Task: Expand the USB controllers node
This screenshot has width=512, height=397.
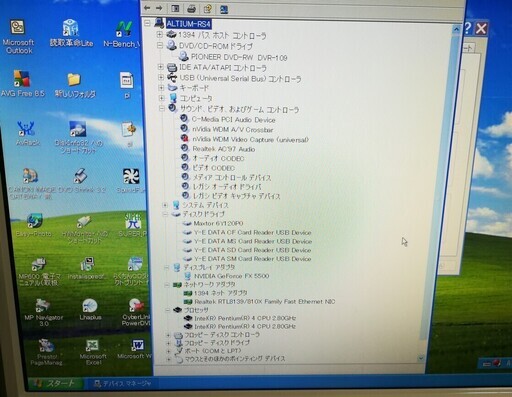Action: click(x=161, y=77)
